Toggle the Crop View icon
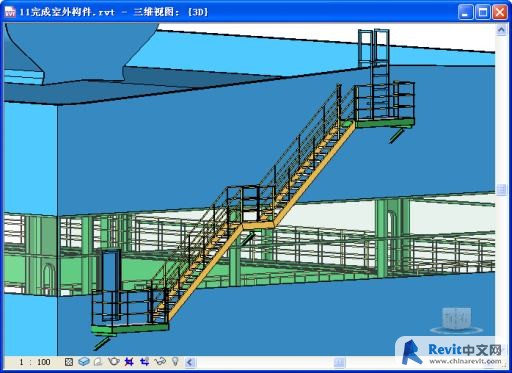The width and height of the screenshot is (512, 373). [x=129, y=361]
